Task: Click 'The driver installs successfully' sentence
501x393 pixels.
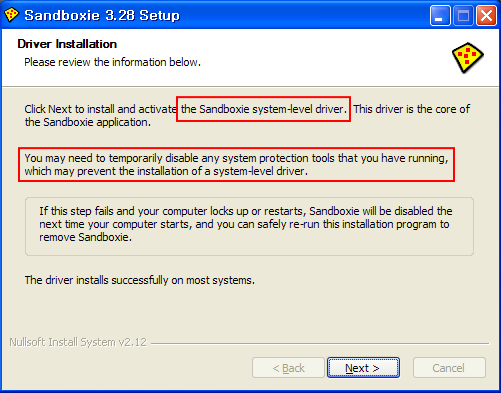Action: click(140, 280)
